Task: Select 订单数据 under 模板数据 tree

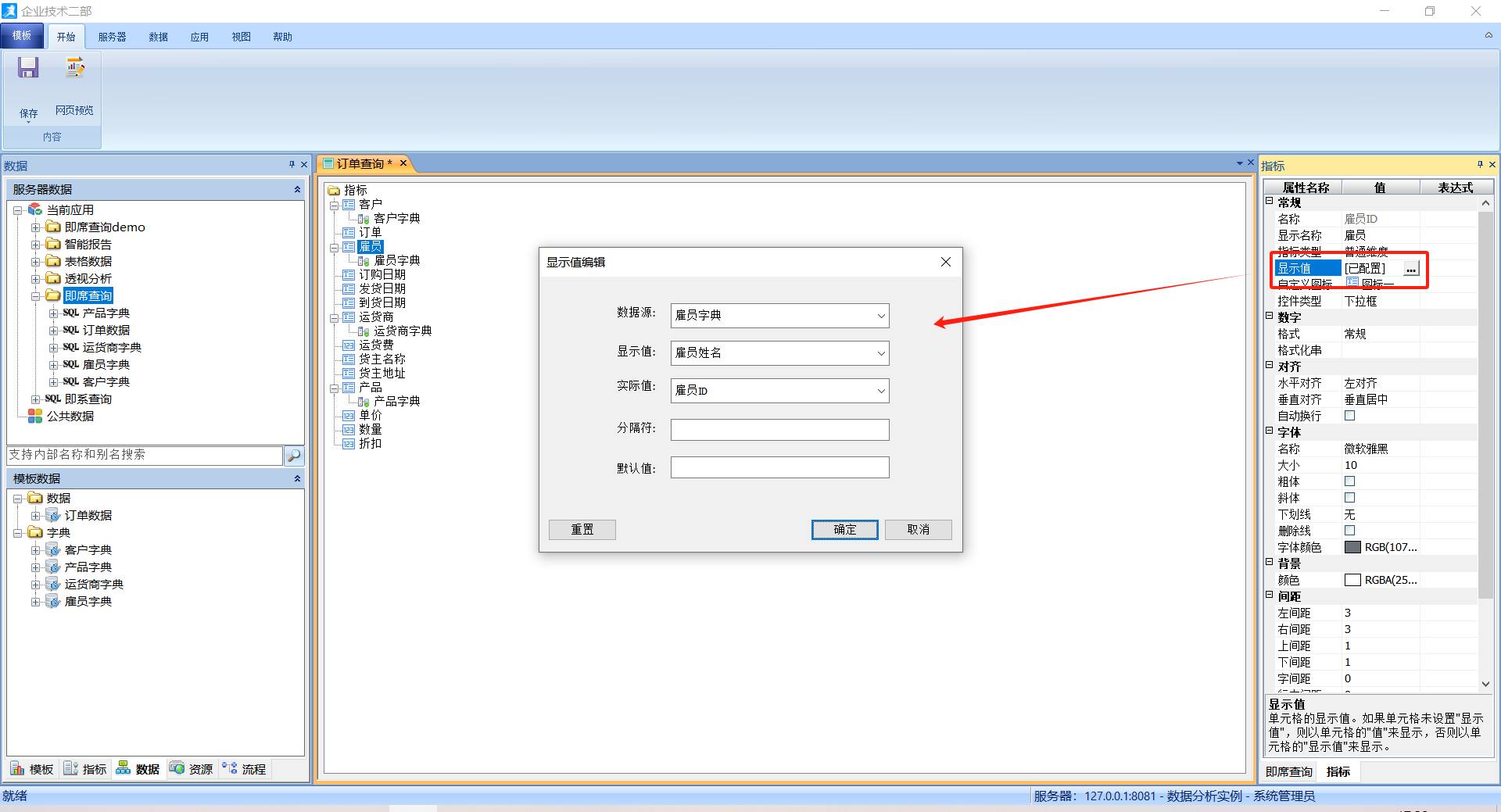Action: pyautogui.click(x=88, y=516)
